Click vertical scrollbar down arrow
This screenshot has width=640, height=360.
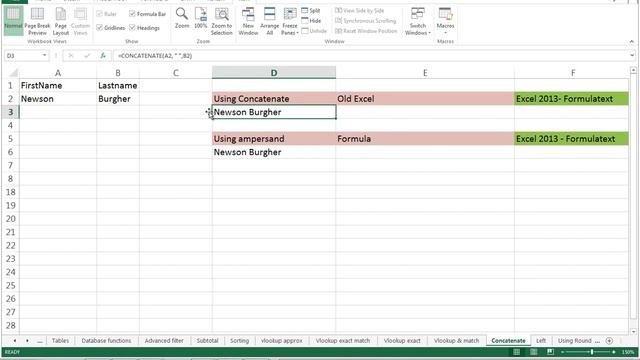click(633, 331)
